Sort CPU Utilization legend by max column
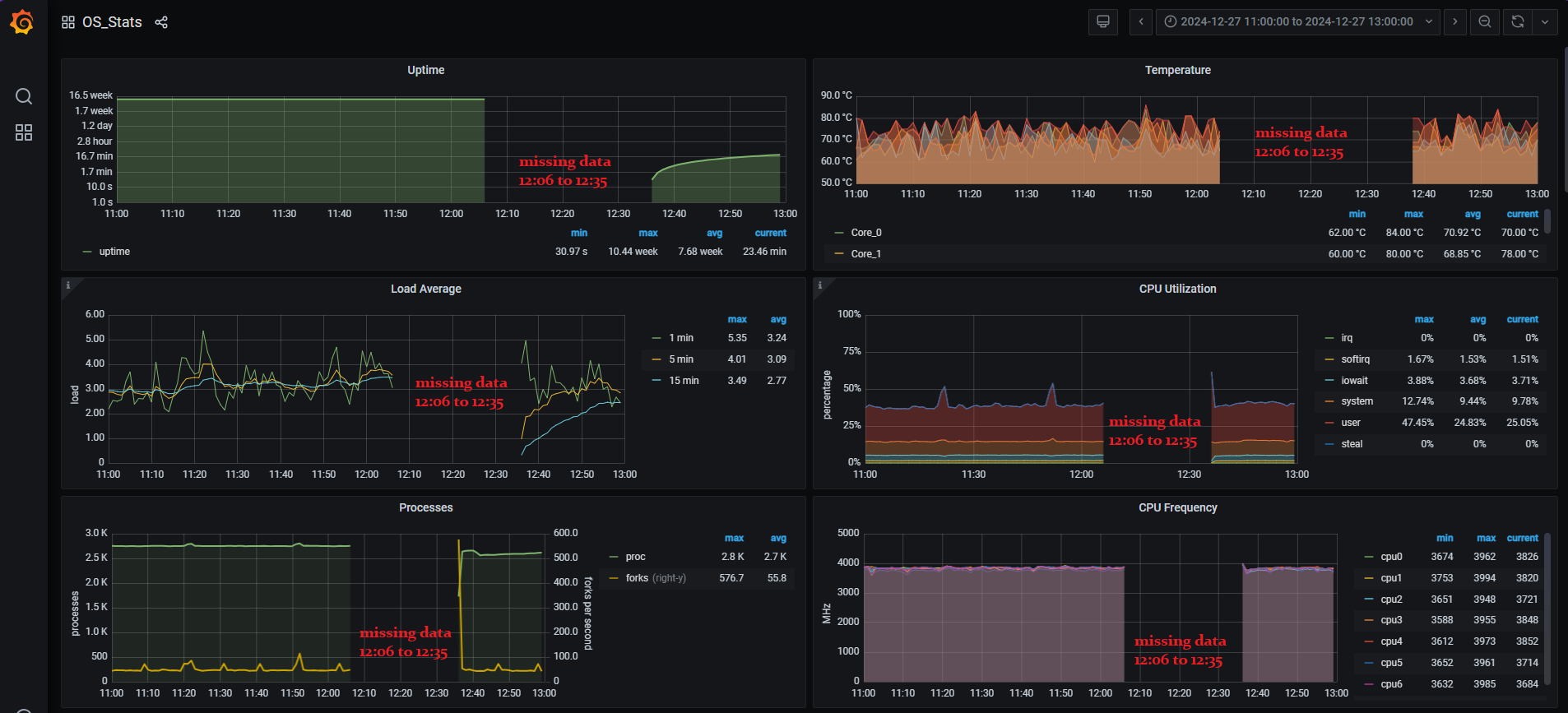The image size is (1568, 713). (x=1424, y=319)
